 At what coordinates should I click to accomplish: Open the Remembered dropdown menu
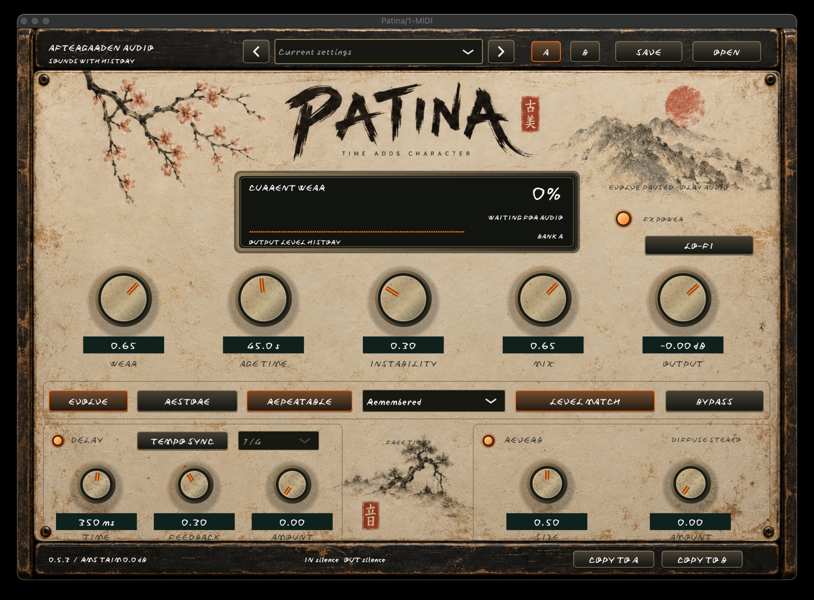(433, 401)
